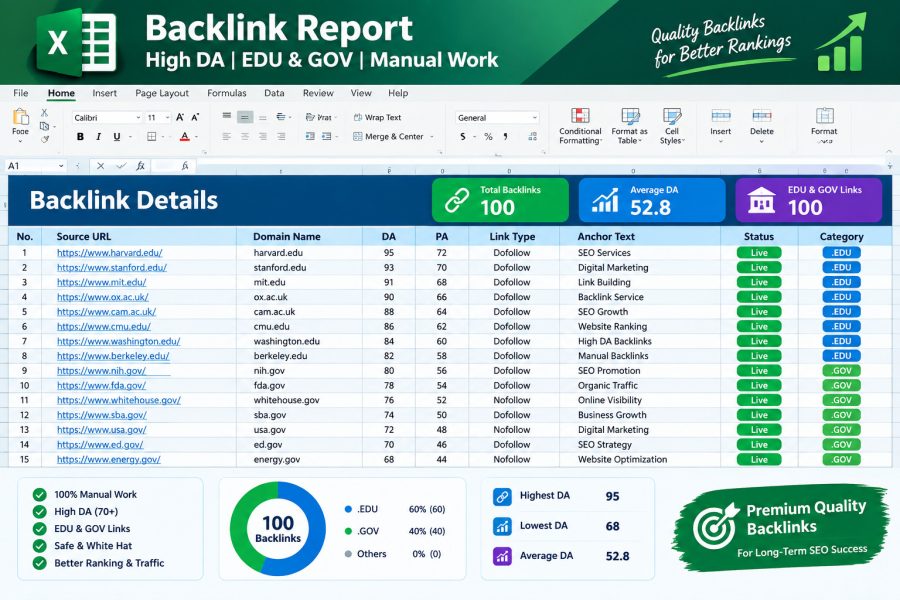The width and height of the screenshot is (900, 600).
Task: Open the stanford.edu source URL link
Action: pos(112,268)
